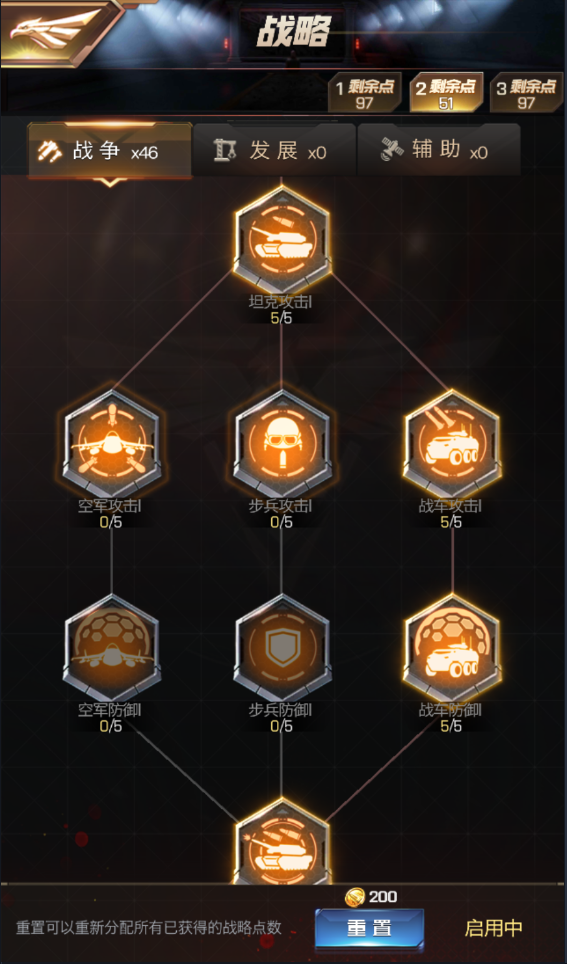Select strategy preset 2 with 51 points

pos(446,93)
